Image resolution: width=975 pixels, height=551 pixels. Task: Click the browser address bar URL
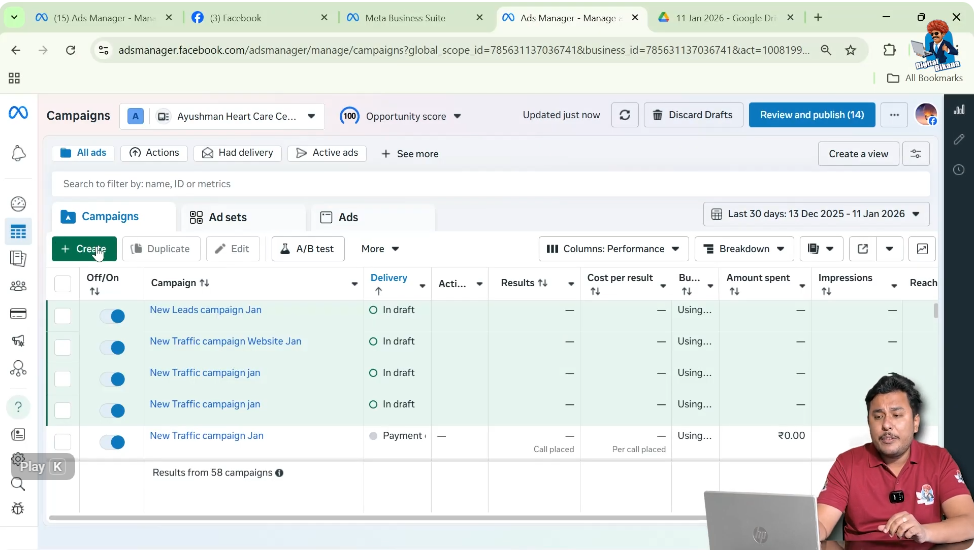463,50
